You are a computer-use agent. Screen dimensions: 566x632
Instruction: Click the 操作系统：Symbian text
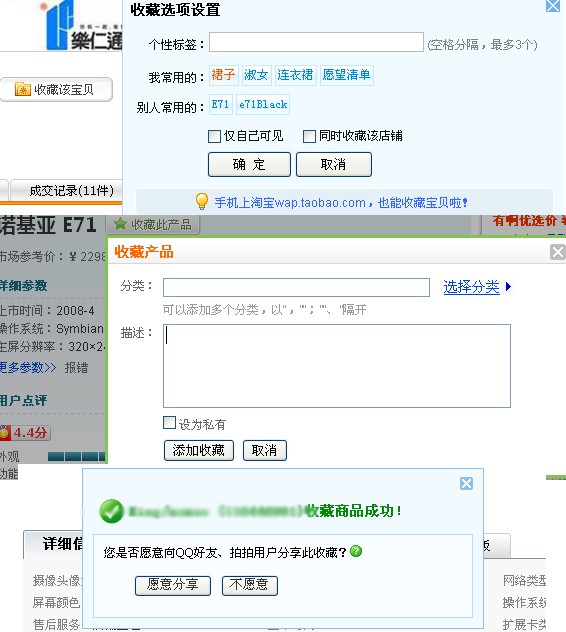tap(52, 329)
